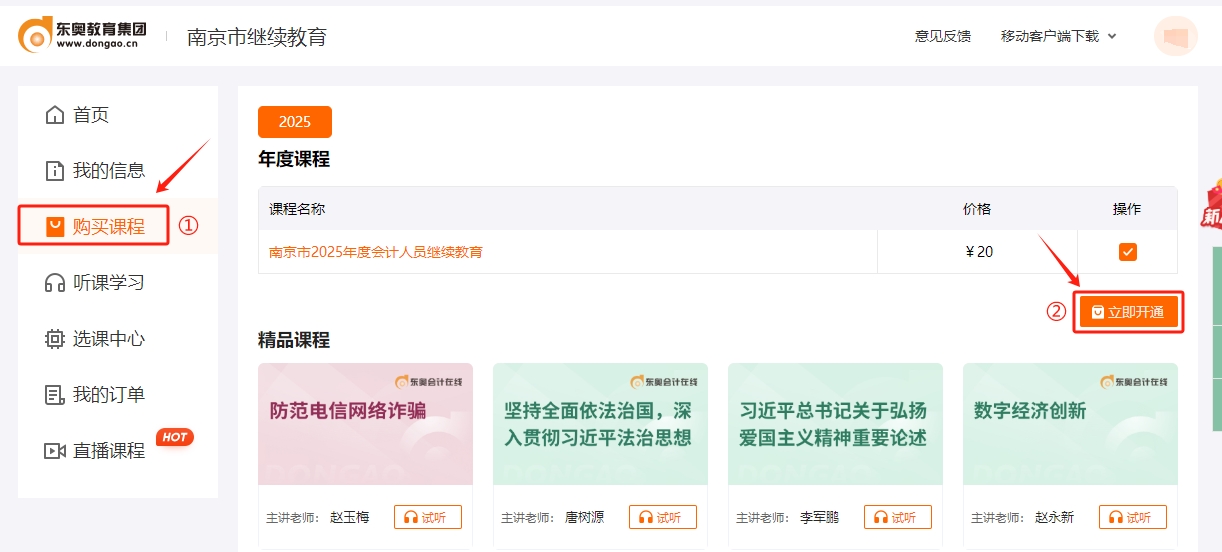Open 首页 home icon in sidebar
This screenshot has width=1222, height=552.
click(55, 115)
